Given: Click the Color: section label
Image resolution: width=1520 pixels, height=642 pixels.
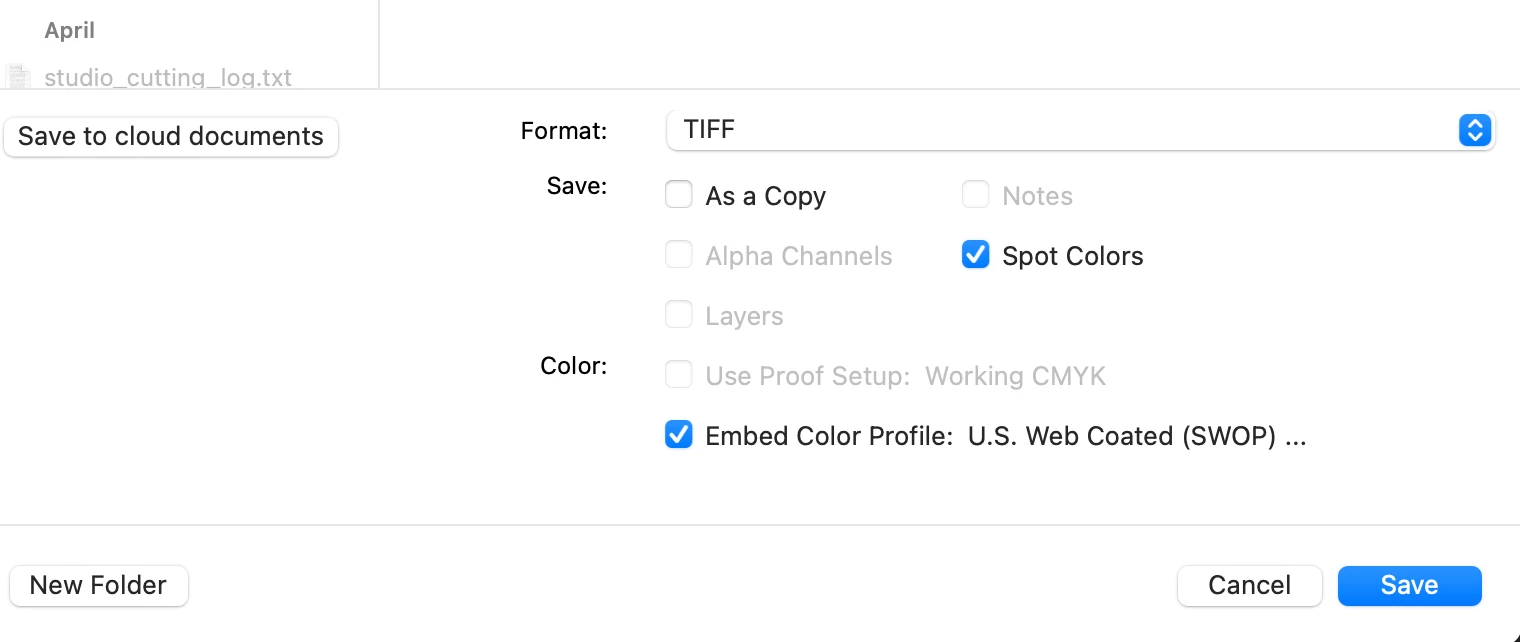Looking at the screenshot, I should [574, 366].
